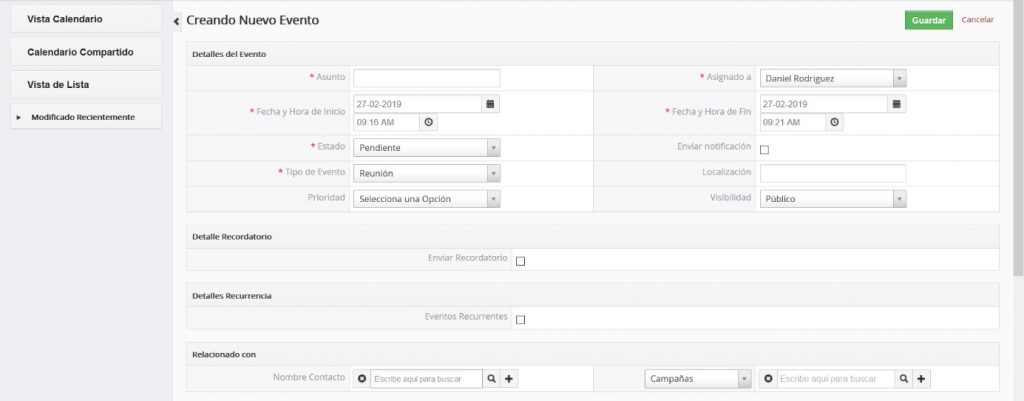The height and width of the screenshot is (401, 1024).
Task: Click the end time clock icon
Action: click(835, 122)
